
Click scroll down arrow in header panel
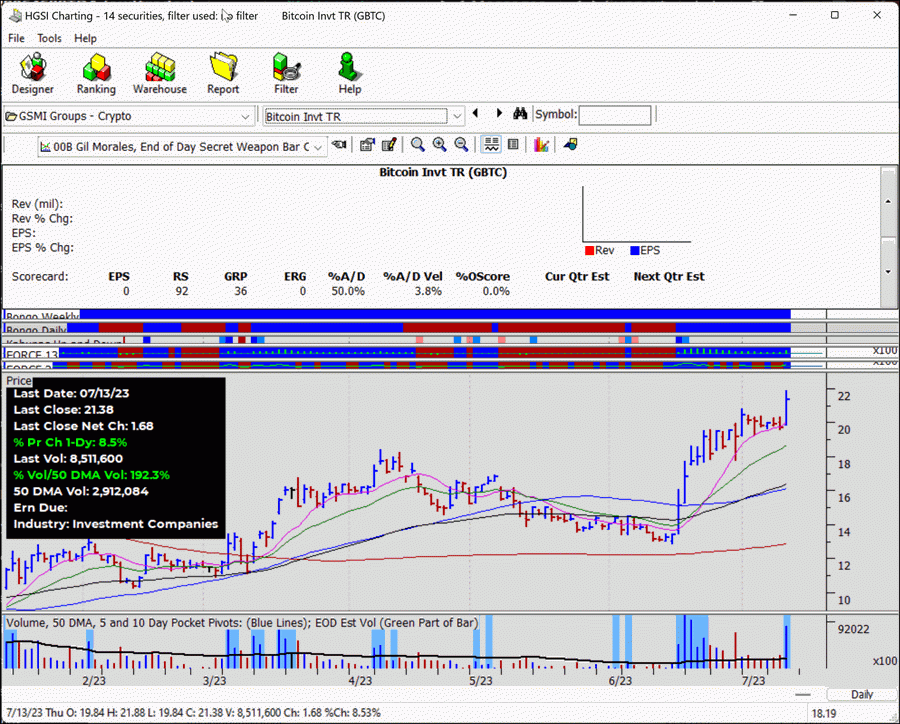pos(889,272)
